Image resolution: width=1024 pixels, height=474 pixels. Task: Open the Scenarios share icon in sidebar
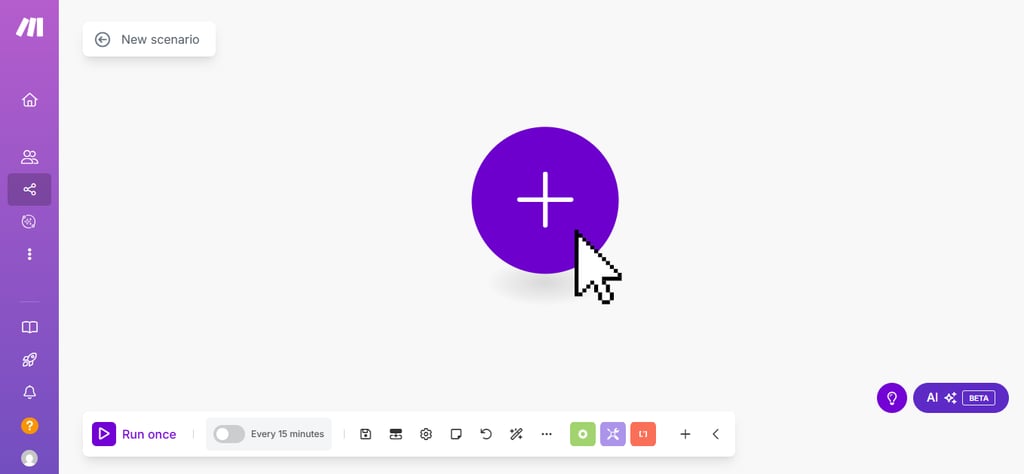click(x=29, y=189)
